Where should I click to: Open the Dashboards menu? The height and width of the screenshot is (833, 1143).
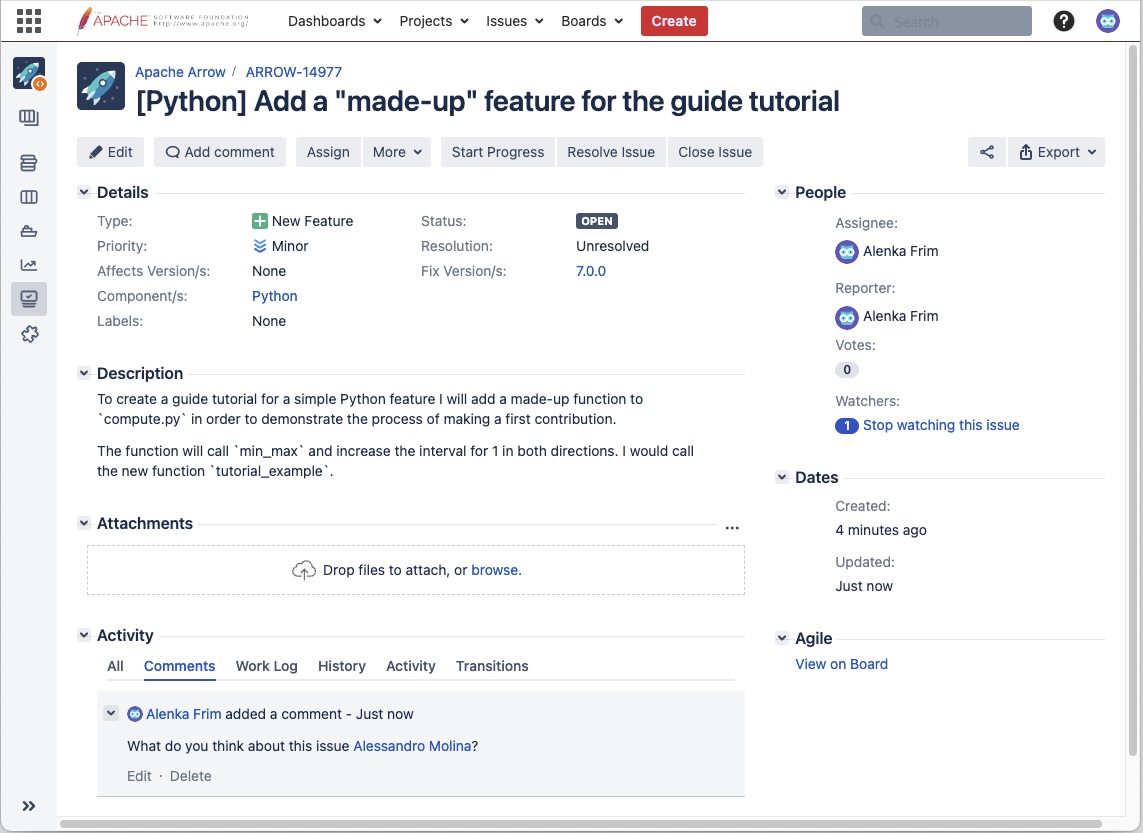pos(334,21)
